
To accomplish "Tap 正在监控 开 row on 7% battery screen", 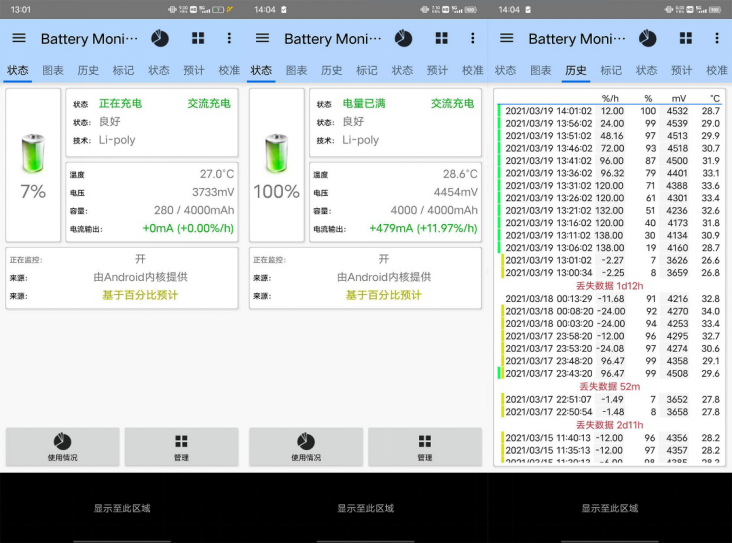I will tap(122, 259).
